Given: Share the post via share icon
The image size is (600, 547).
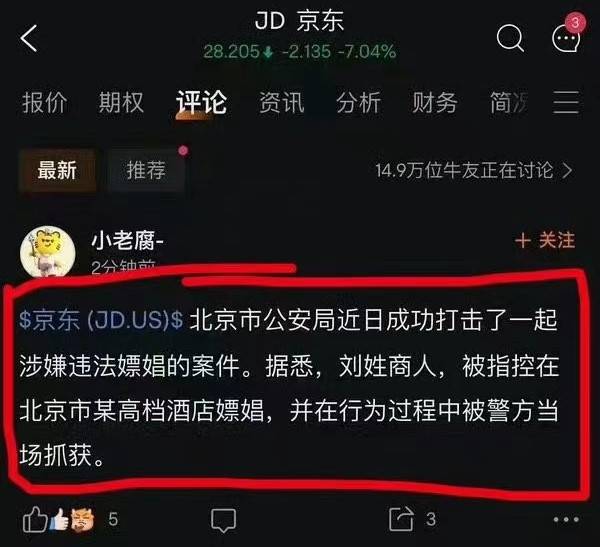Looking at the screenshot, I should point(401,519).
